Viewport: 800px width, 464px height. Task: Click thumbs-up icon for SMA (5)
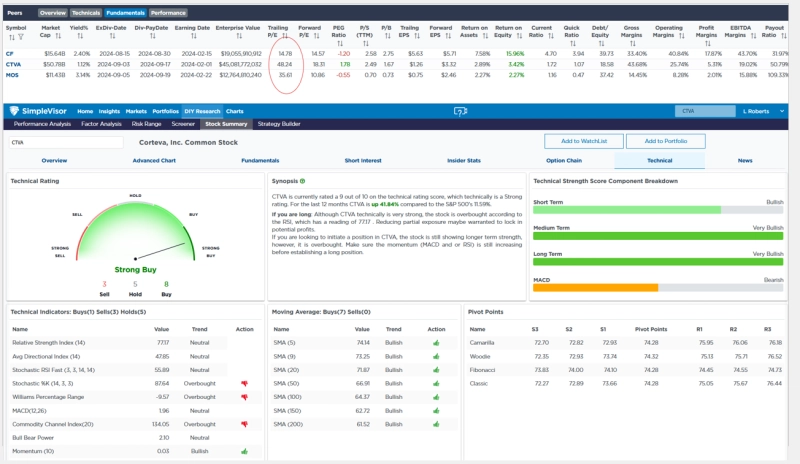click(x=436, y=342)
